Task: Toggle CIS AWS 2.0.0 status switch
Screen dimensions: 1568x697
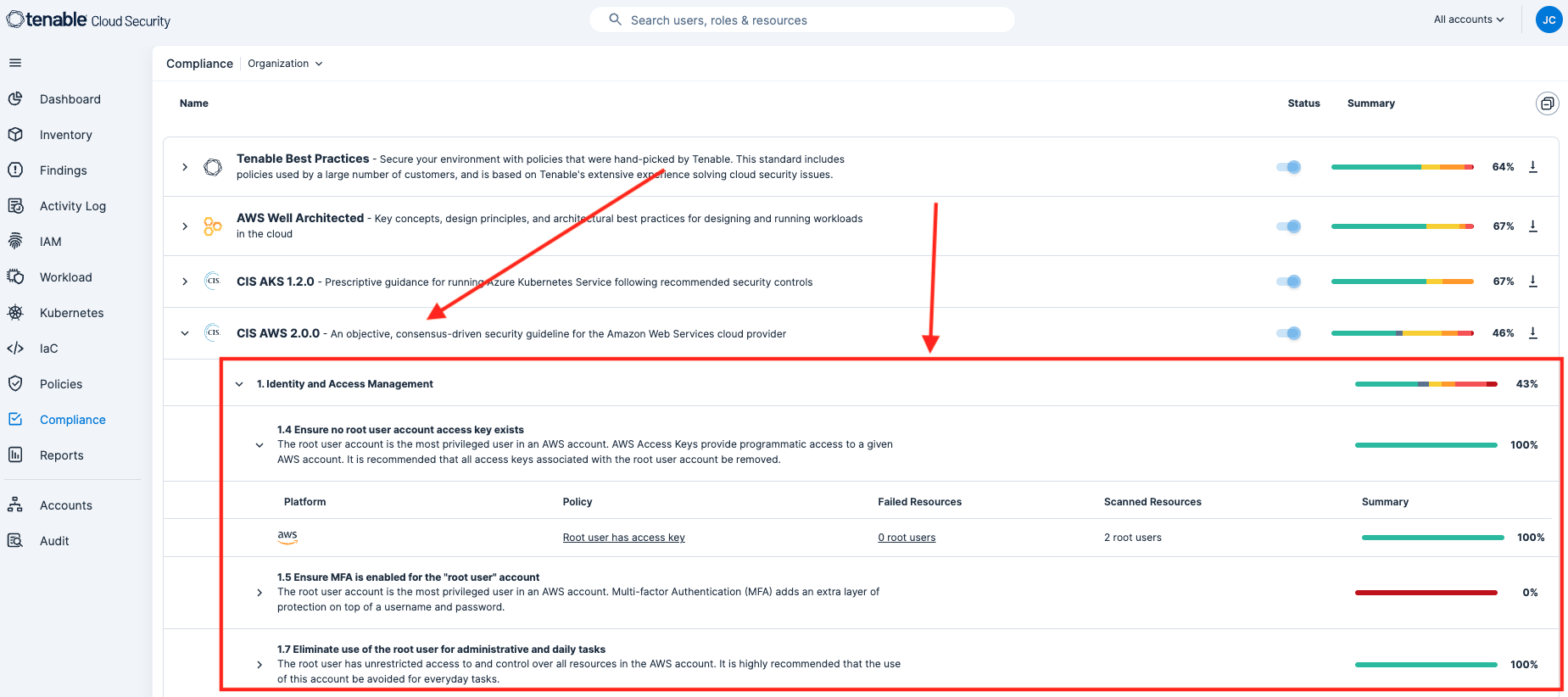Action: tap(1289, 333)
